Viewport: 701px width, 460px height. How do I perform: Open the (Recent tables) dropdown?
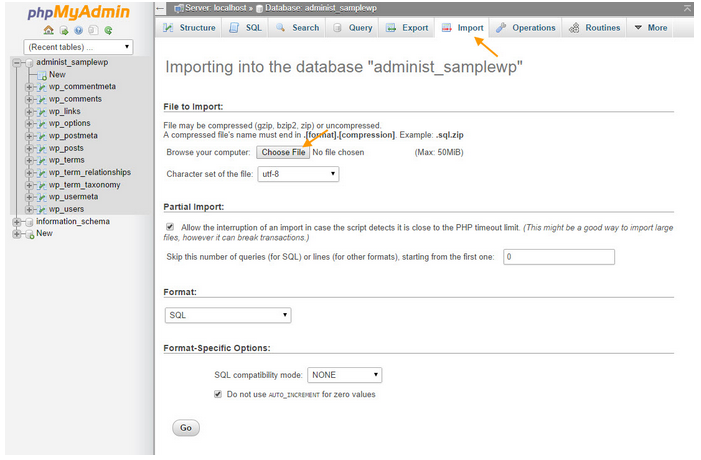tap(78, 47)
